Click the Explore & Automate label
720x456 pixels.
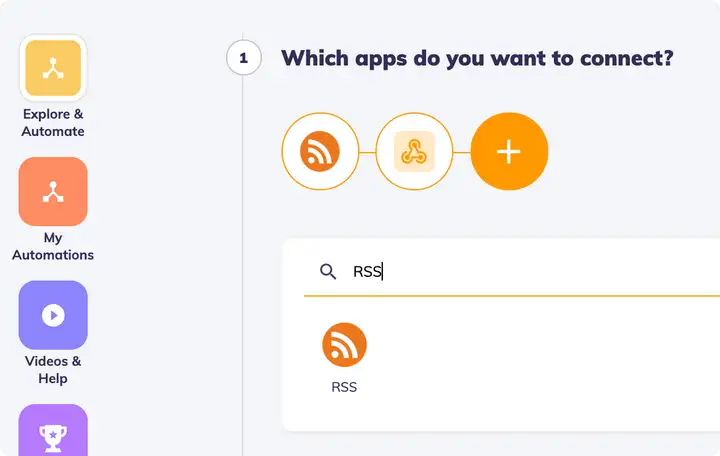tap(53, 123)
